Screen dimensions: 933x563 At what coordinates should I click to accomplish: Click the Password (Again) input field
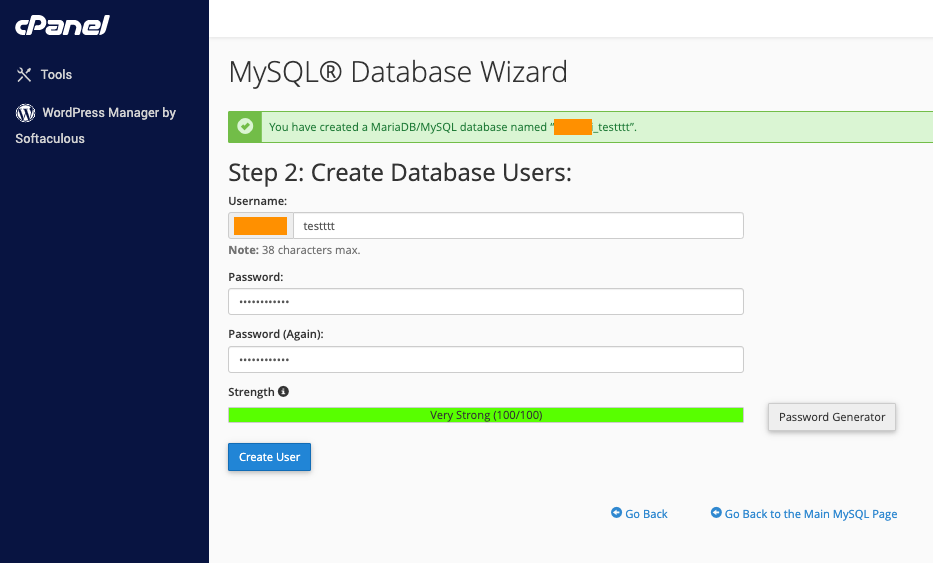point(486,359)
